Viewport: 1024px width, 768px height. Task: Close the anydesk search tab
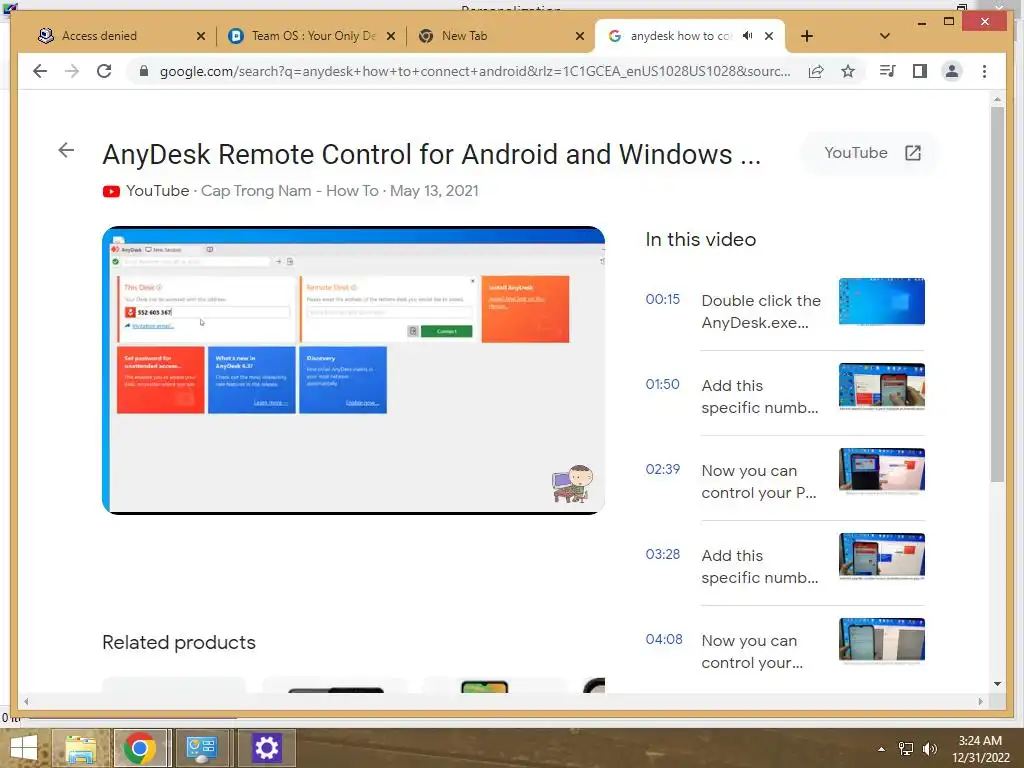(769, 36)
